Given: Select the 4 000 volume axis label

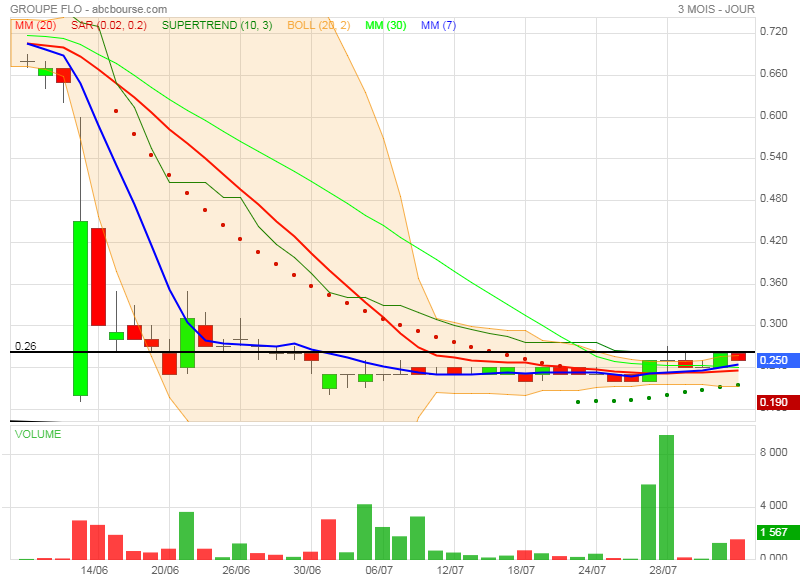Looking at the screenshot, I should 774,505.
